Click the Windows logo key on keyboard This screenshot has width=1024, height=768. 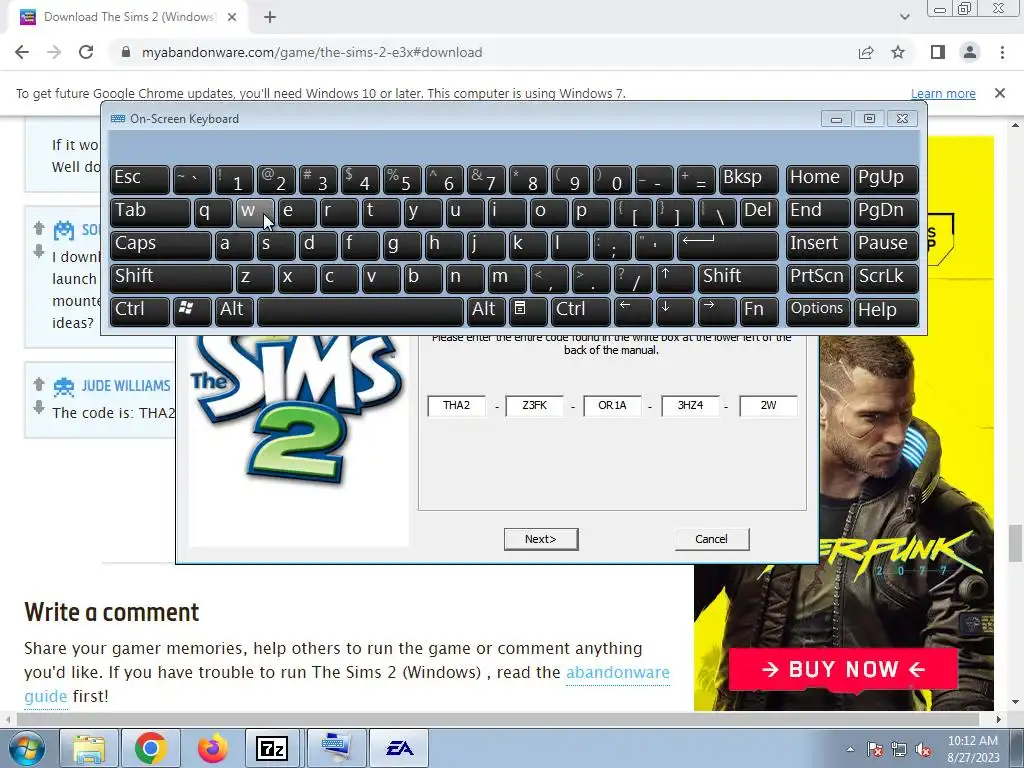192,311
